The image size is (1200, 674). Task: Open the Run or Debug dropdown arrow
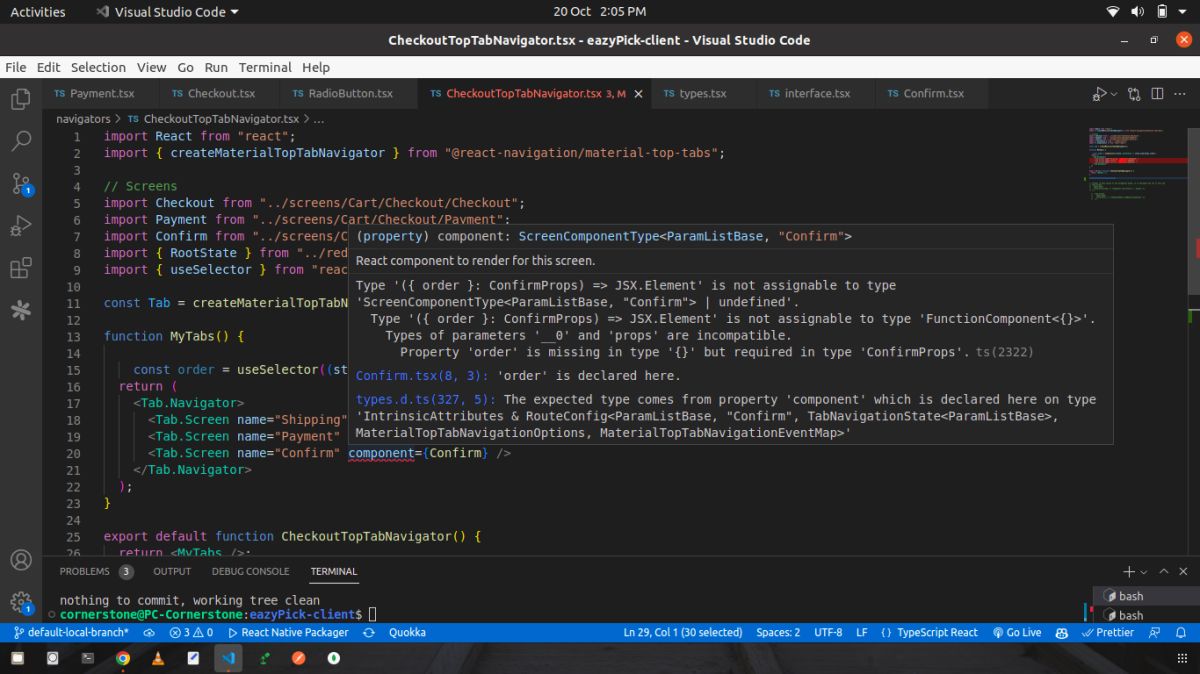[1113, 94]
